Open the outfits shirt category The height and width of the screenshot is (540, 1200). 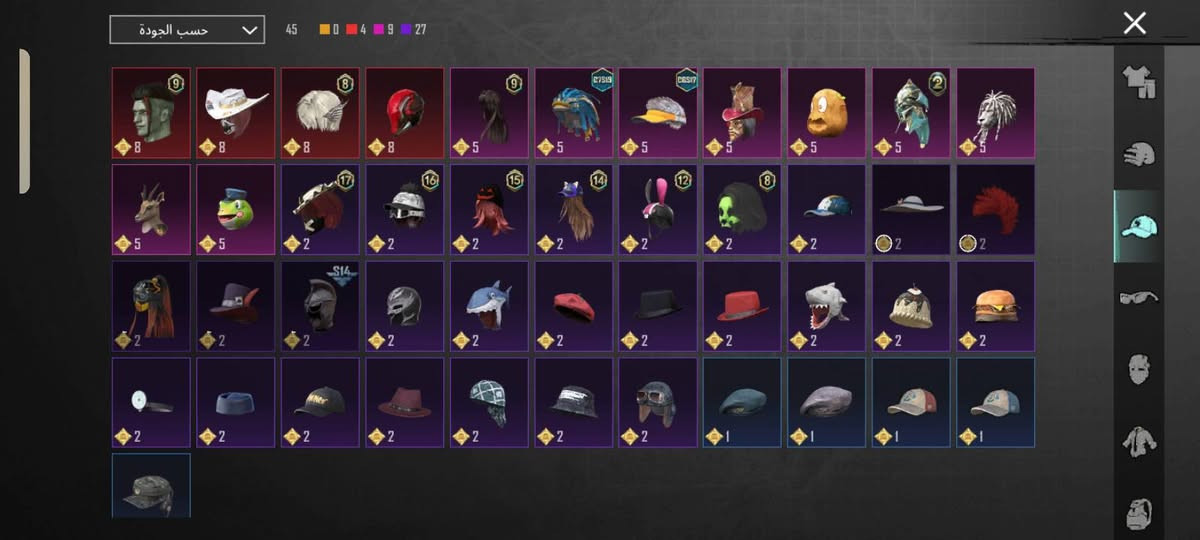tap(1138, 82)
